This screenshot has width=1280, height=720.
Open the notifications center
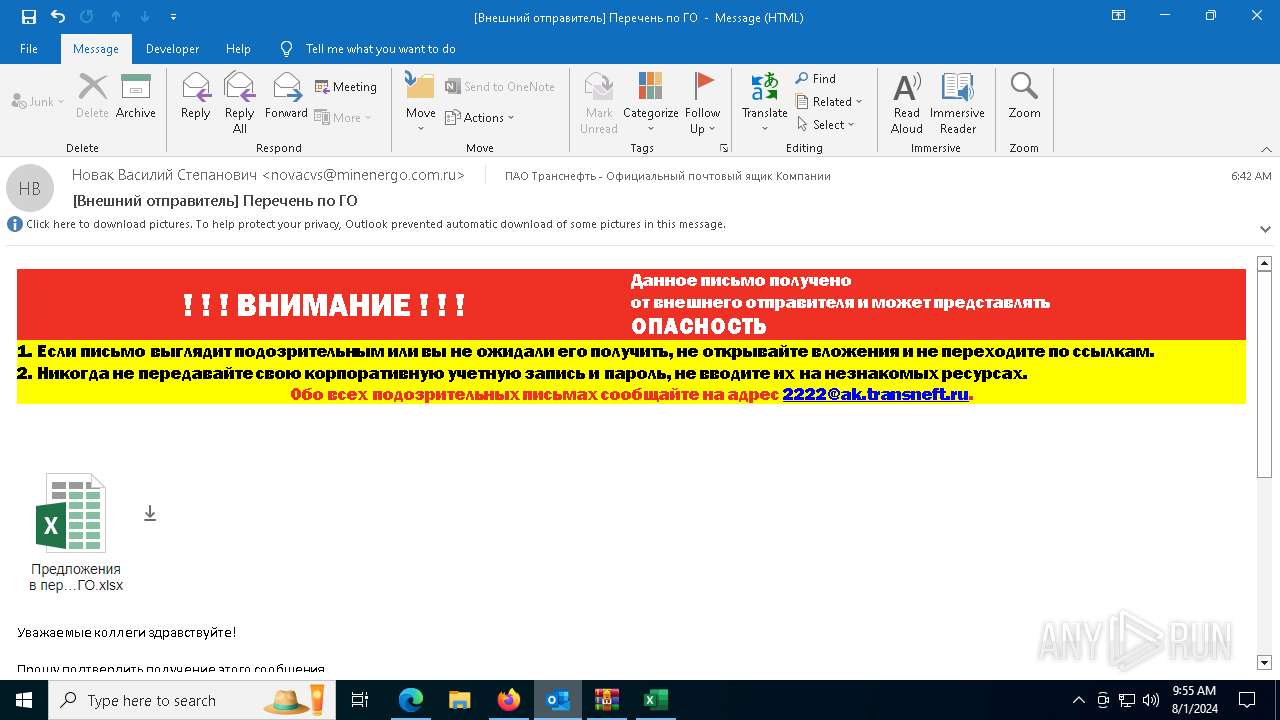pos(1247,700)
